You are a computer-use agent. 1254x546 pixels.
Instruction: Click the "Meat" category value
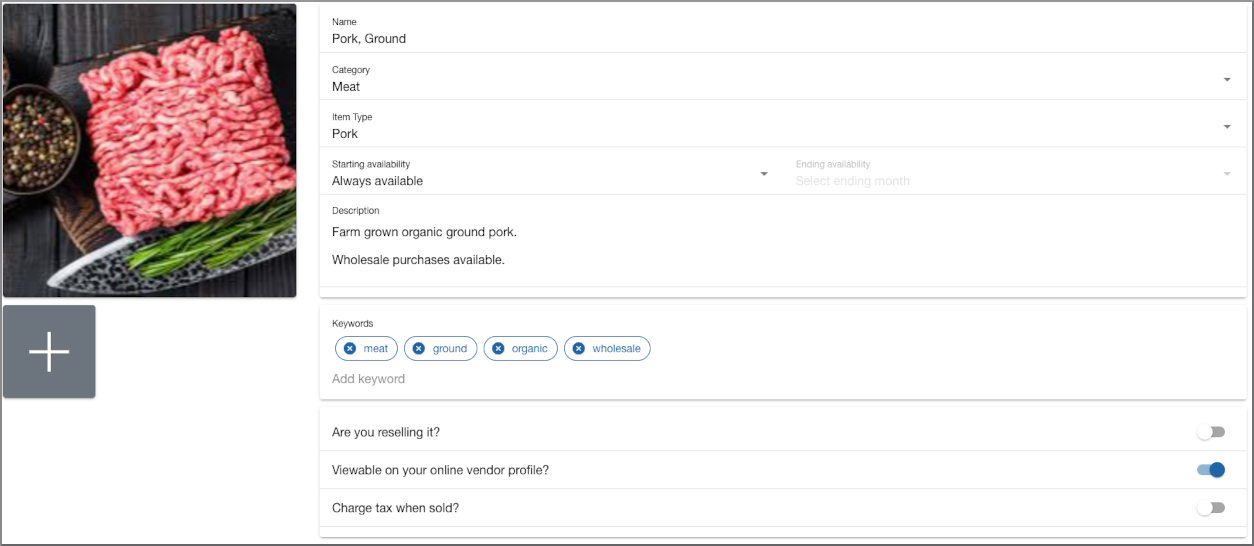point(346,87)
